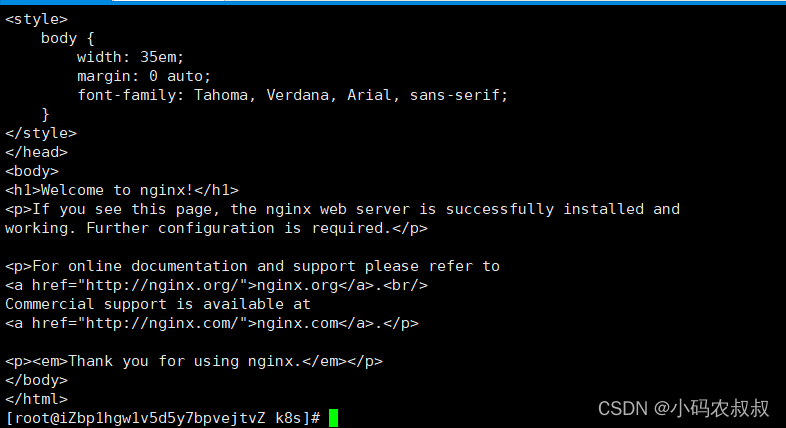Click the CSDN watermark text
786x428 pixels.
click(x=683, y=408)
